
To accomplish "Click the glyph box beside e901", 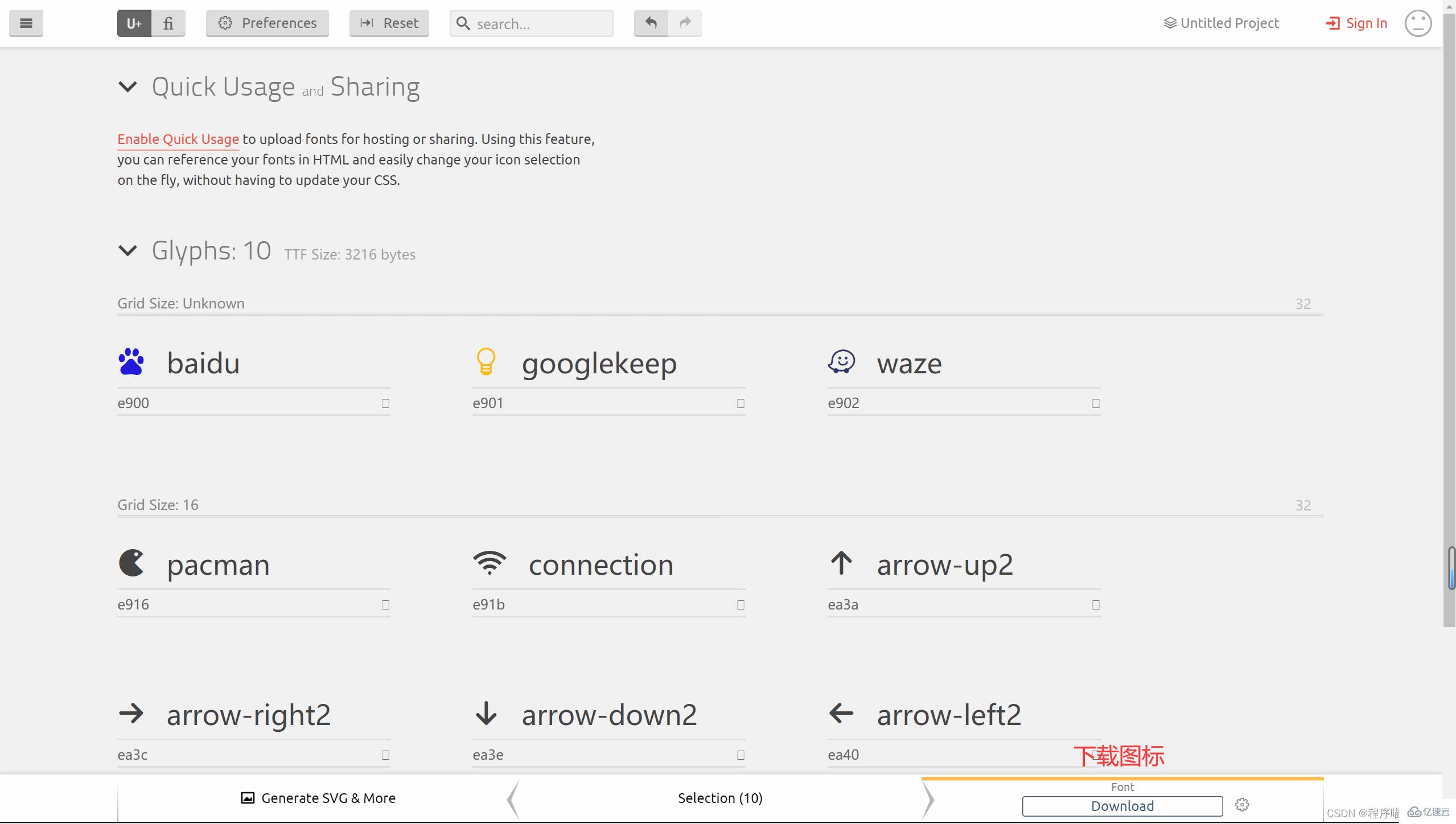I will (741, 403).
